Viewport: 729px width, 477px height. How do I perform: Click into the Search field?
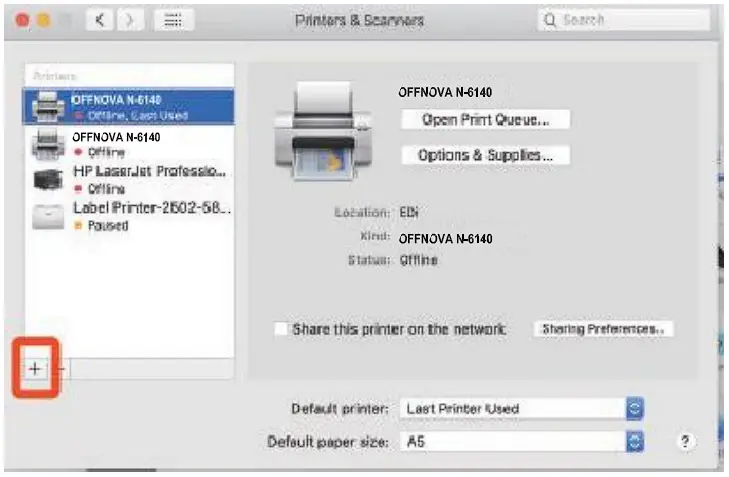[x=623, y=20]
